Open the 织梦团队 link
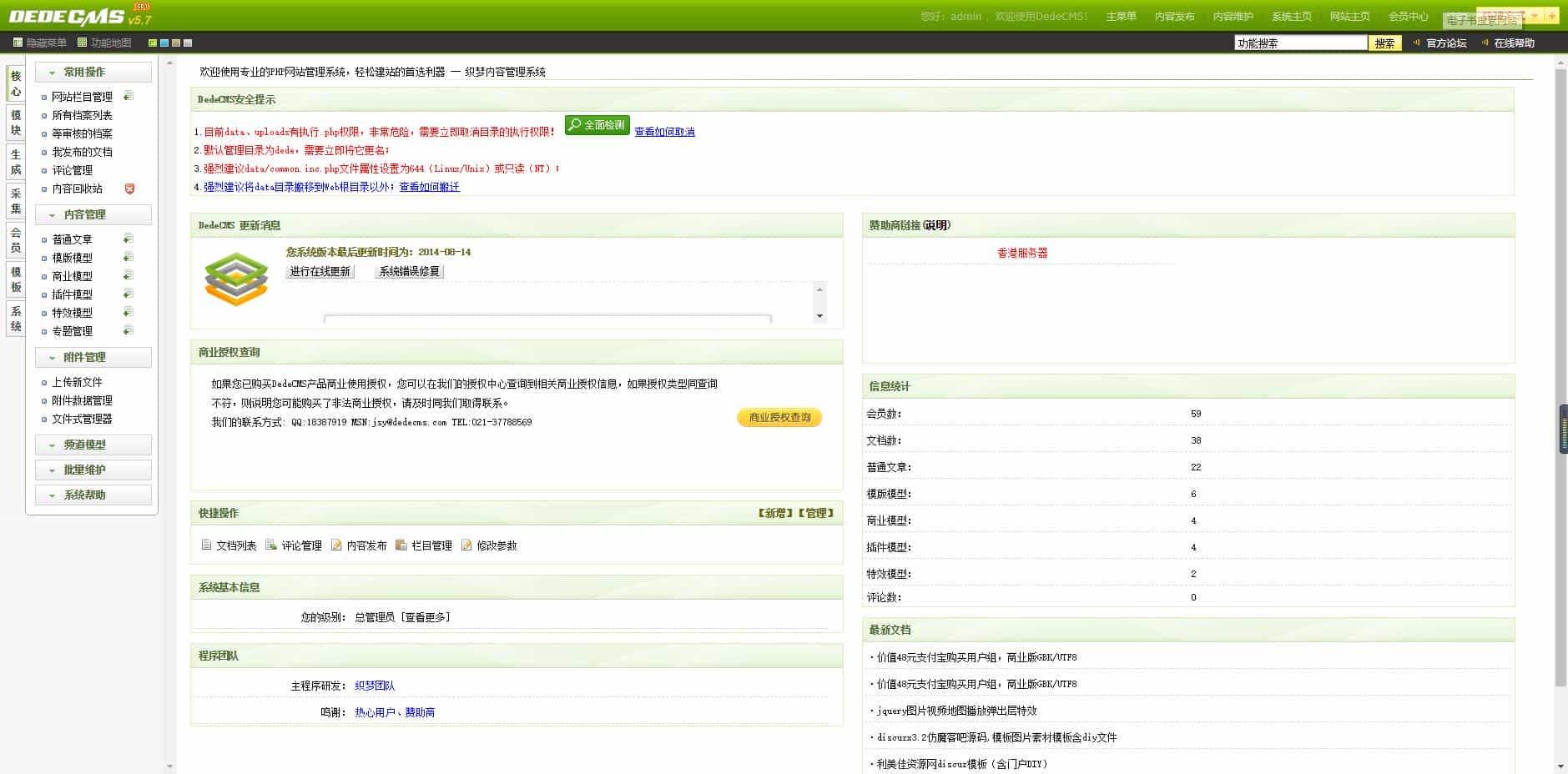Image resolution: width=1568 pixels, height=774 pixels. [x=375, y=686]
